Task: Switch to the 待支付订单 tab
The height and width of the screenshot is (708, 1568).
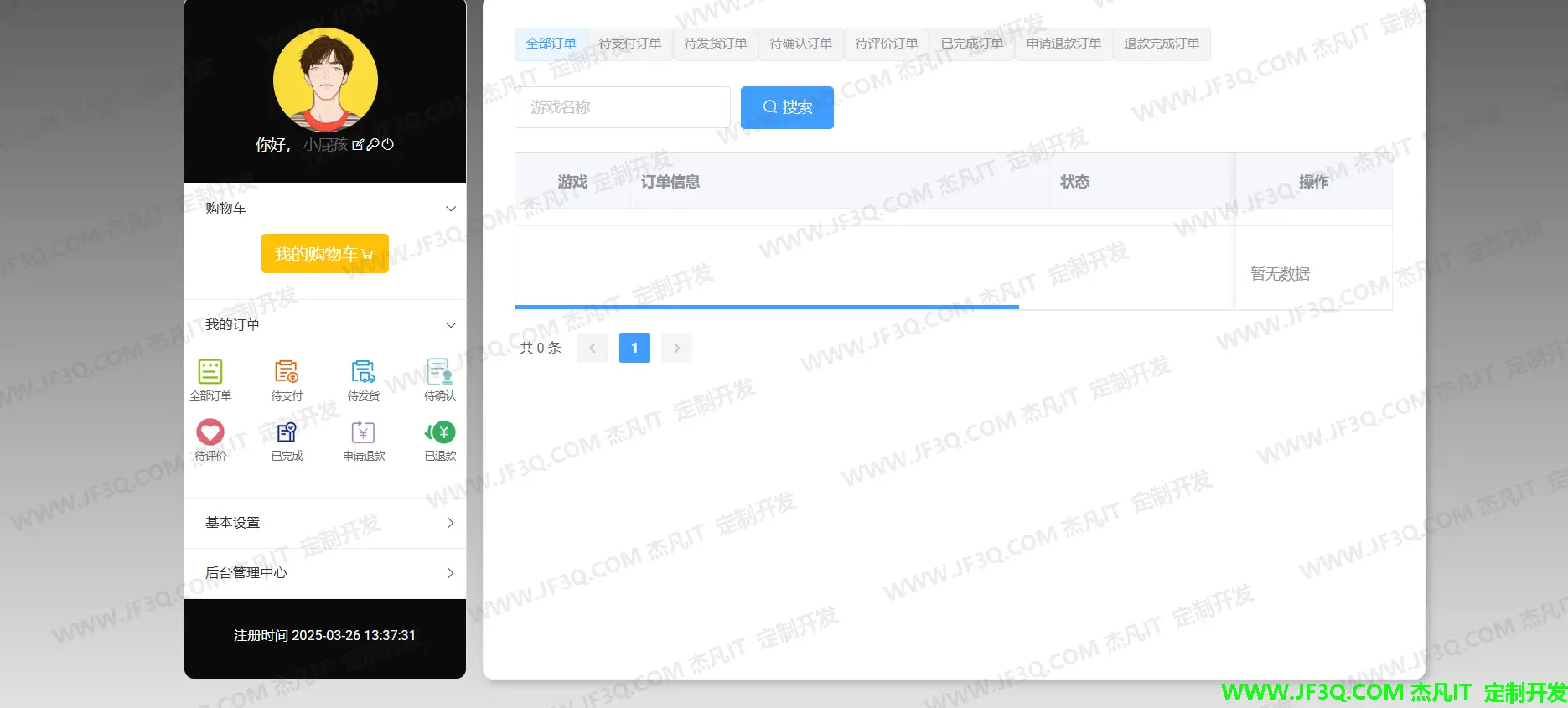Action: (x=629, y=44)
